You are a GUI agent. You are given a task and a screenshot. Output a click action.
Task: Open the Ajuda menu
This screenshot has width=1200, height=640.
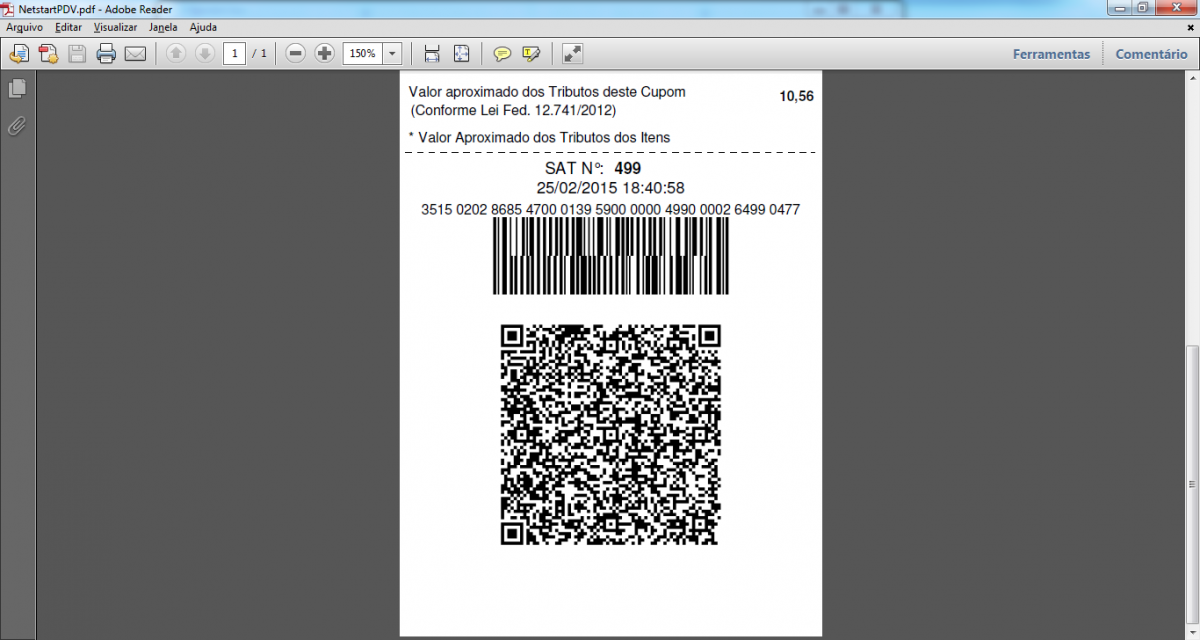(x=203, y=27)
